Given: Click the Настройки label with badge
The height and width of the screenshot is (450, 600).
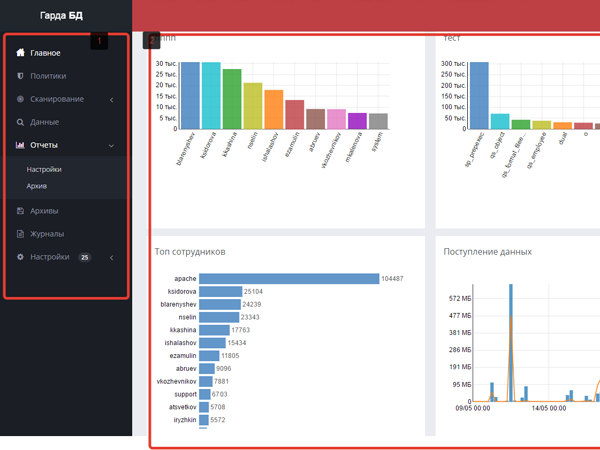Looking at the screenshot, I should [50, 257].
